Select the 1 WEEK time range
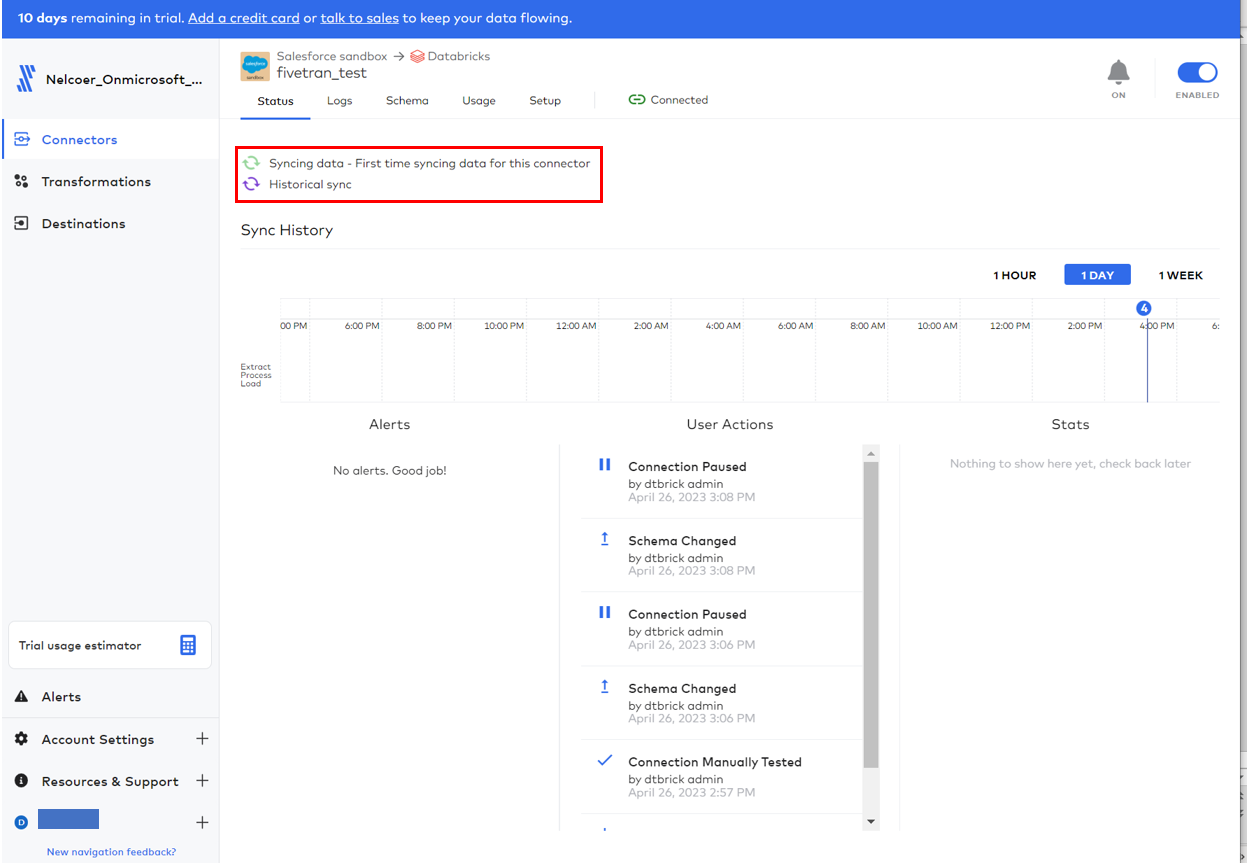 point(1180,275)
